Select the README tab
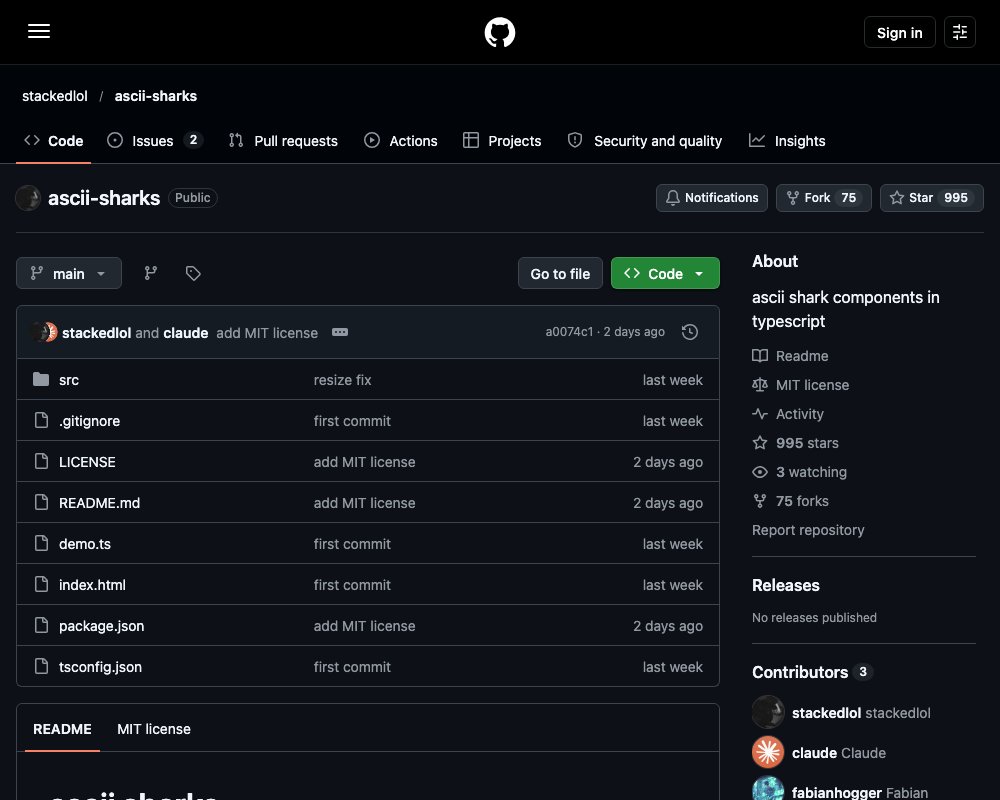 tap(62, 729)
